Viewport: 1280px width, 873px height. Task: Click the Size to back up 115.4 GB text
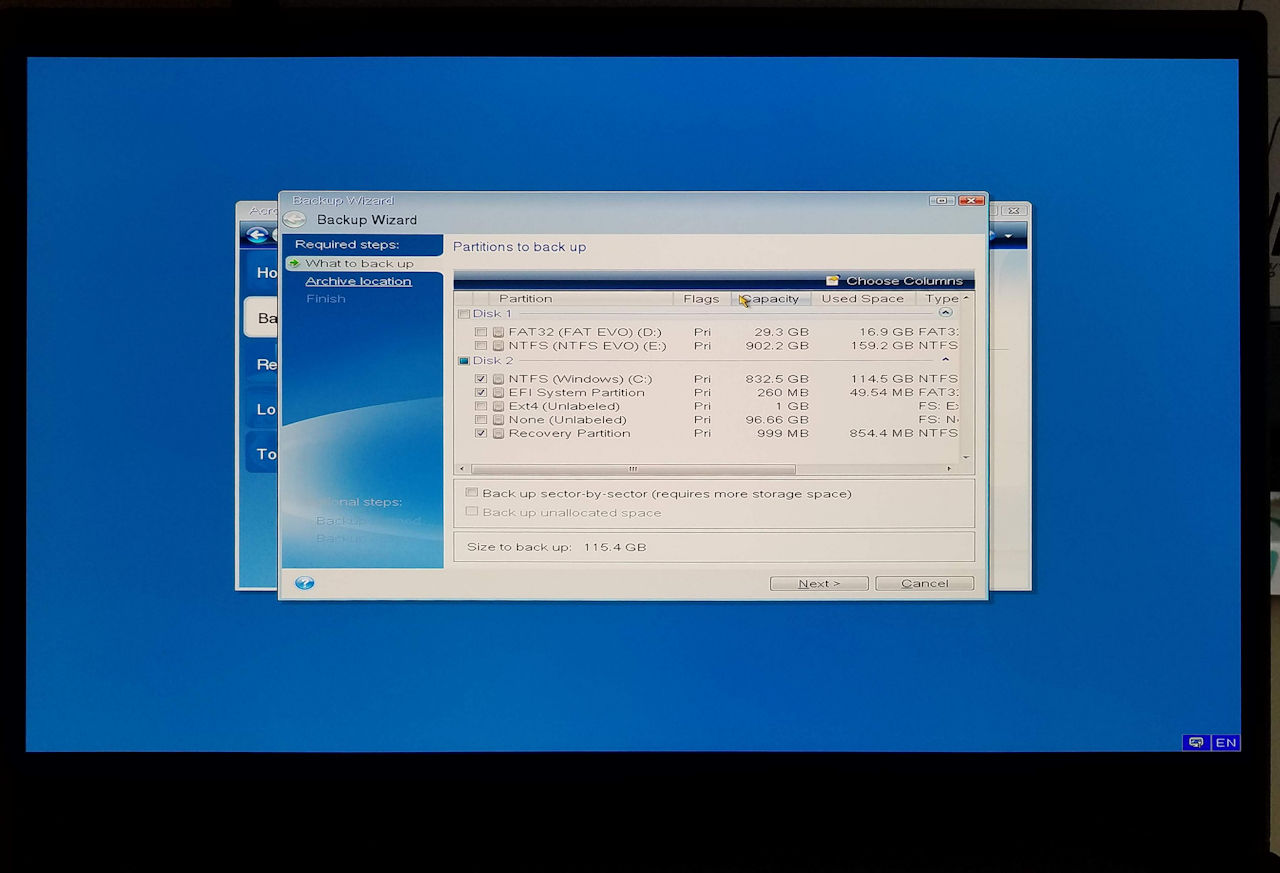click(x=556, y=548)
